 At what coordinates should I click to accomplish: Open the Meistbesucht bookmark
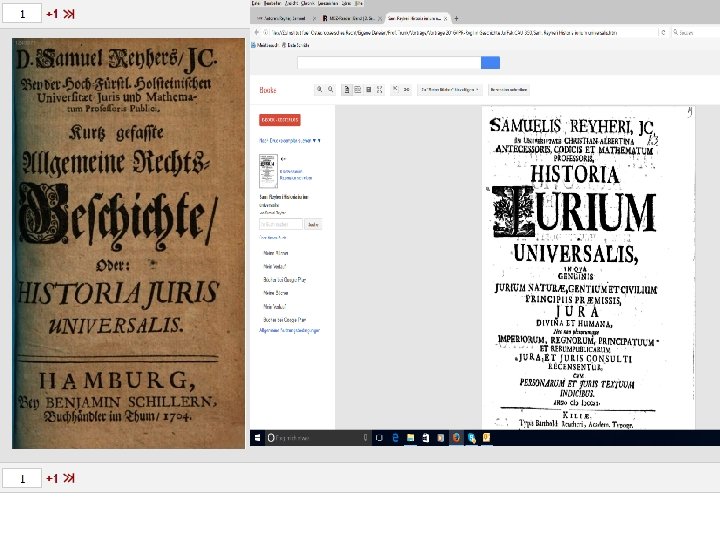[265, 45]
